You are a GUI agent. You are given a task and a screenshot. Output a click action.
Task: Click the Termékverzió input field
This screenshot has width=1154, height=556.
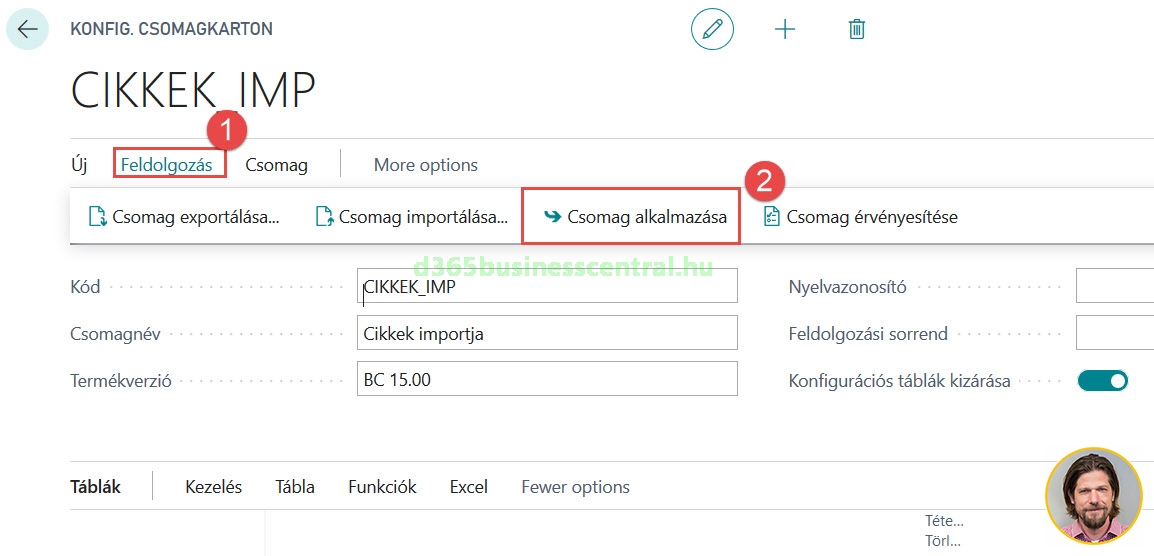coord(546,380)
